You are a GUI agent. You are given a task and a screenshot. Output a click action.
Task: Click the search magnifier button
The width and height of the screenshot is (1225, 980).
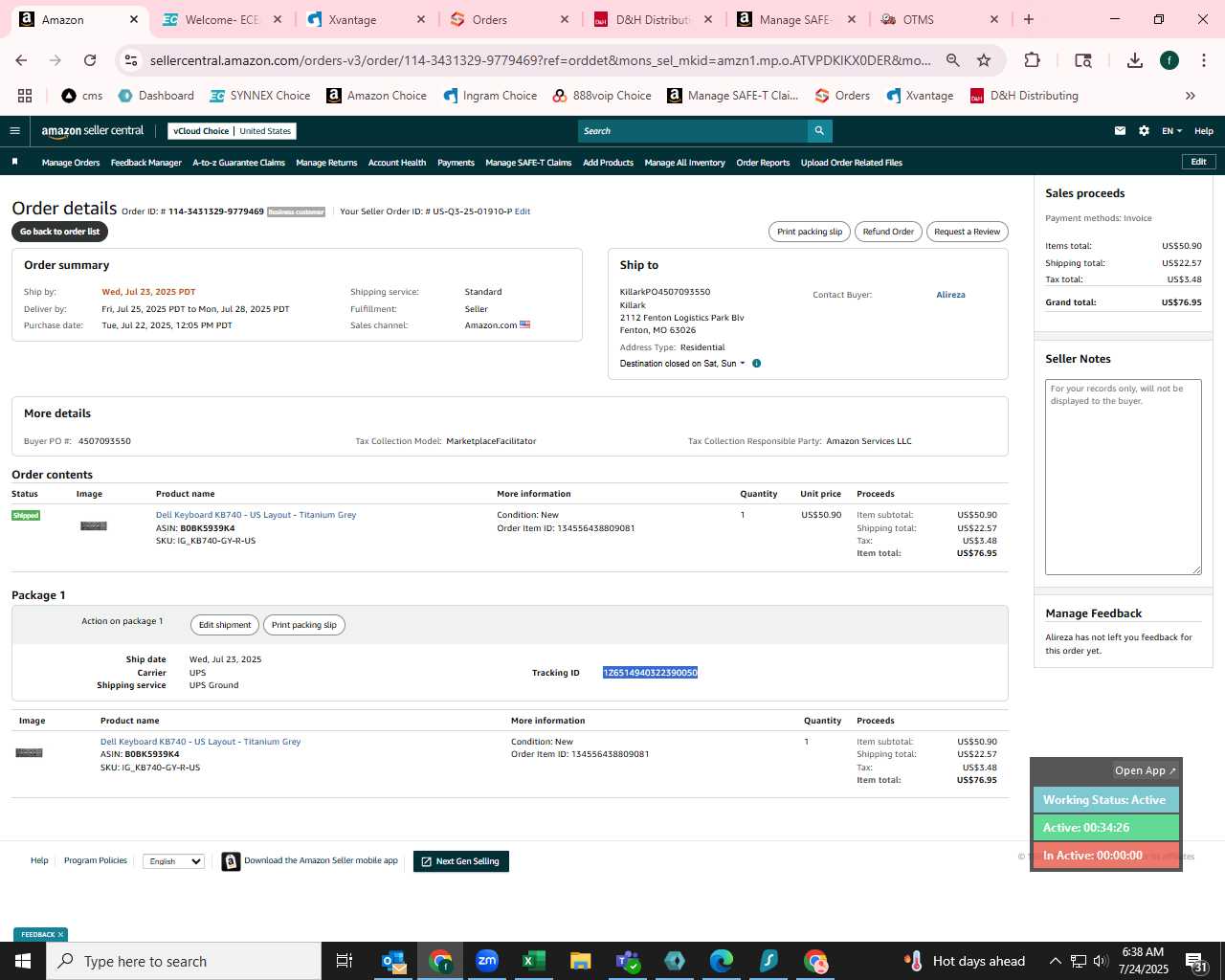pos(819,131)
